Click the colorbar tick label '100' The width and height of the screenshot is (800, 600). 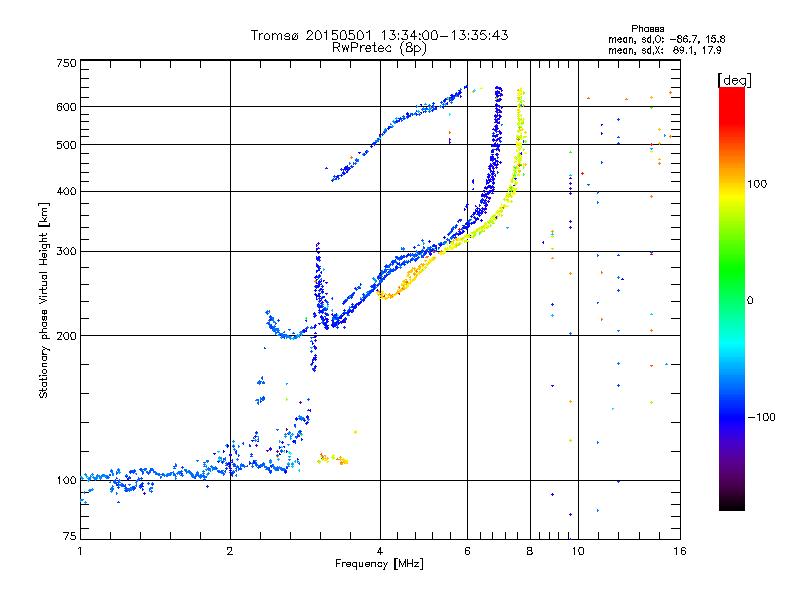[757, 184]
